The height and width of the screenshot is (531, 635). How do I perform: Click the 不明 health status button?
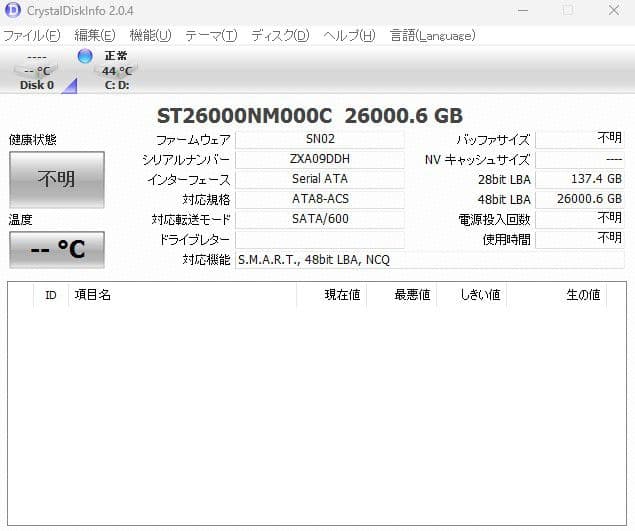point(57,179)
